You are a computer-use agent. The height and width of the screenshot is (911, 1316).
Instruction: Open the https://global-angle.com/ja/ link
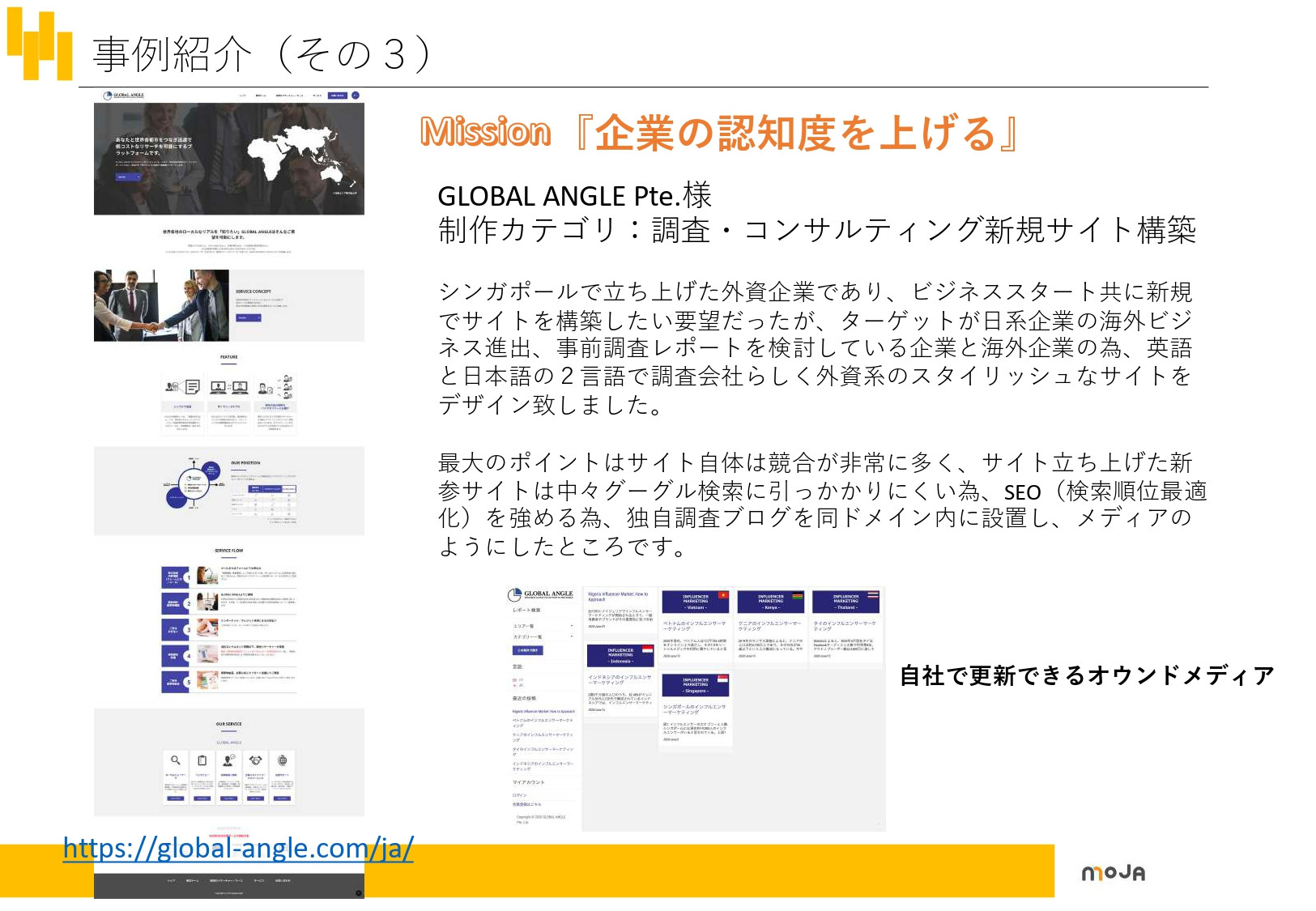click(x=238, y=849)
